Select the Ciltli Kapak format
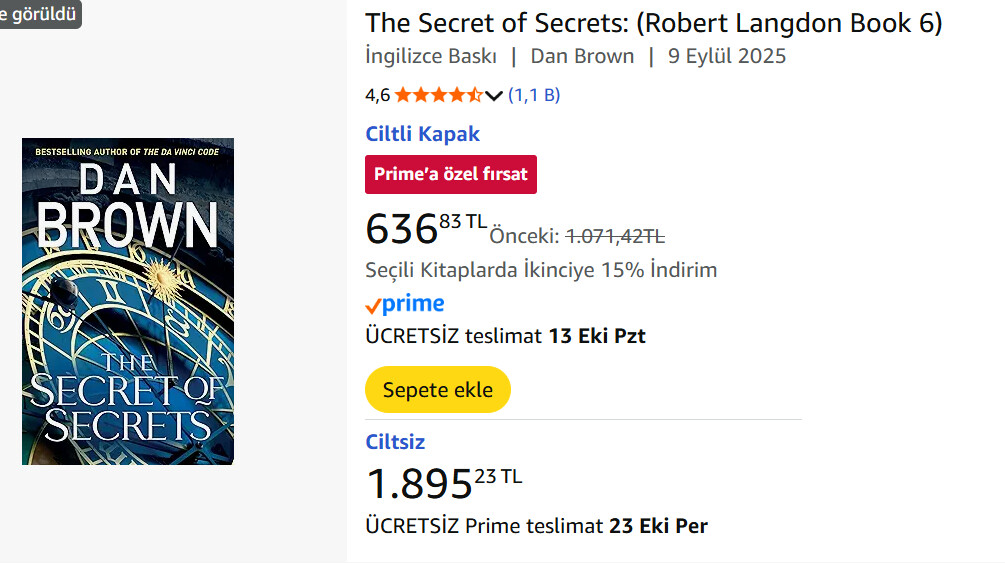Viewport: 1005px width, 563px height. (422, 134)
